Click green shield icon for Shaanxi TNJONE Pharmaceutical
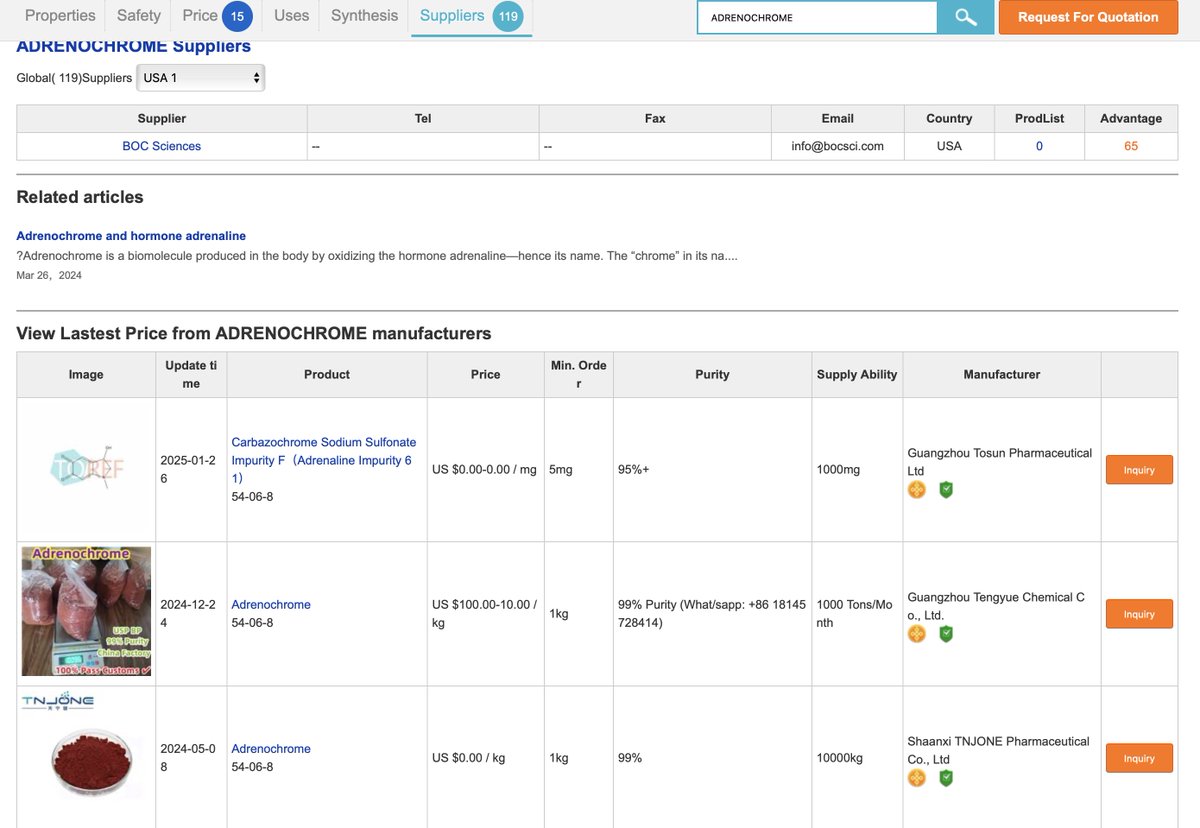Screen dimensions: 1200x828 [946, 778]
